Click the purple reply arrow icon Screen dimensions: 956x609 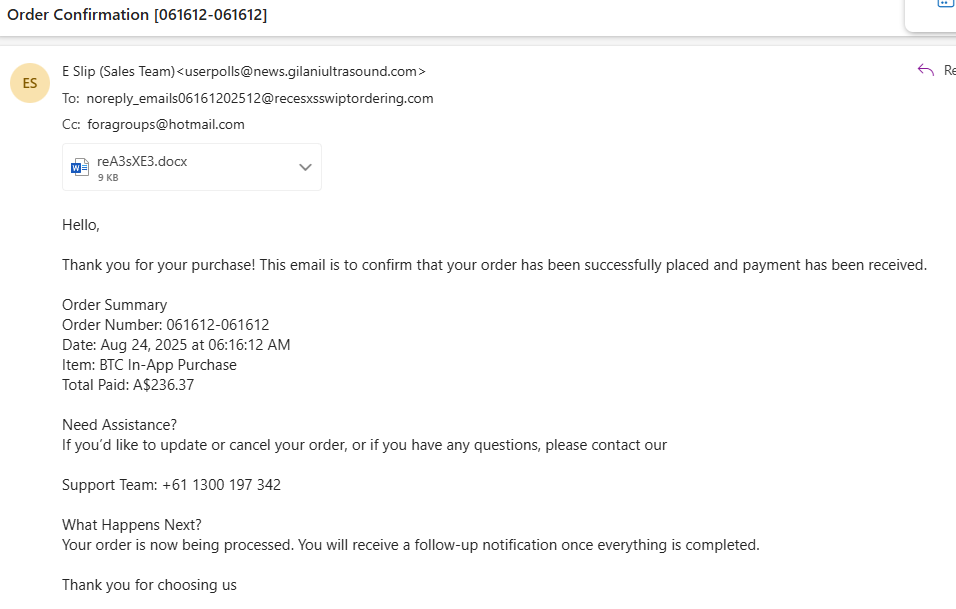pos(926,70)
